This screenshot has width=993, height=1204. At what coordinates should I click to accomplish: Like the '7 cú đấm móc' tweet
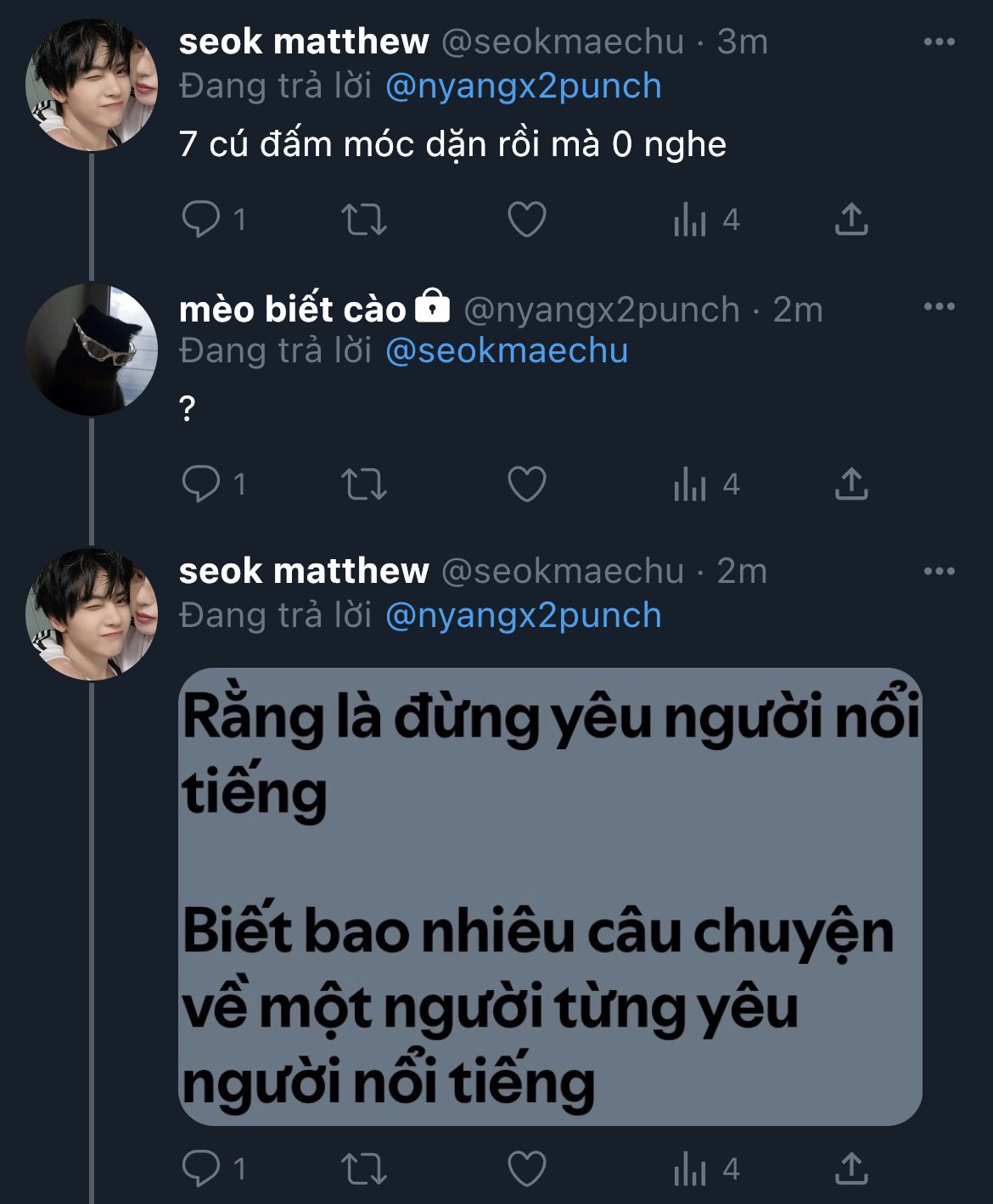526,220
